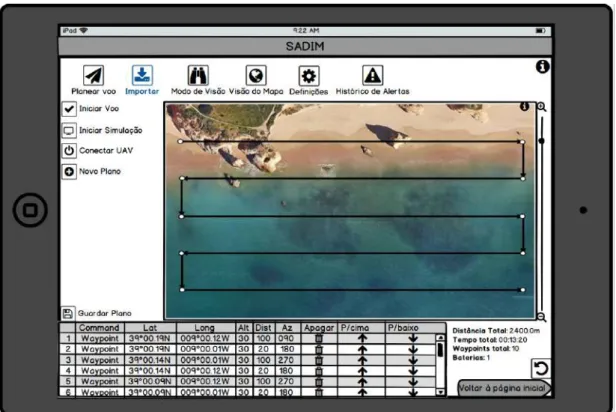616x412 pixels.
Task: Move waypoint 2 down with arrow
Action: click(413, 349)
